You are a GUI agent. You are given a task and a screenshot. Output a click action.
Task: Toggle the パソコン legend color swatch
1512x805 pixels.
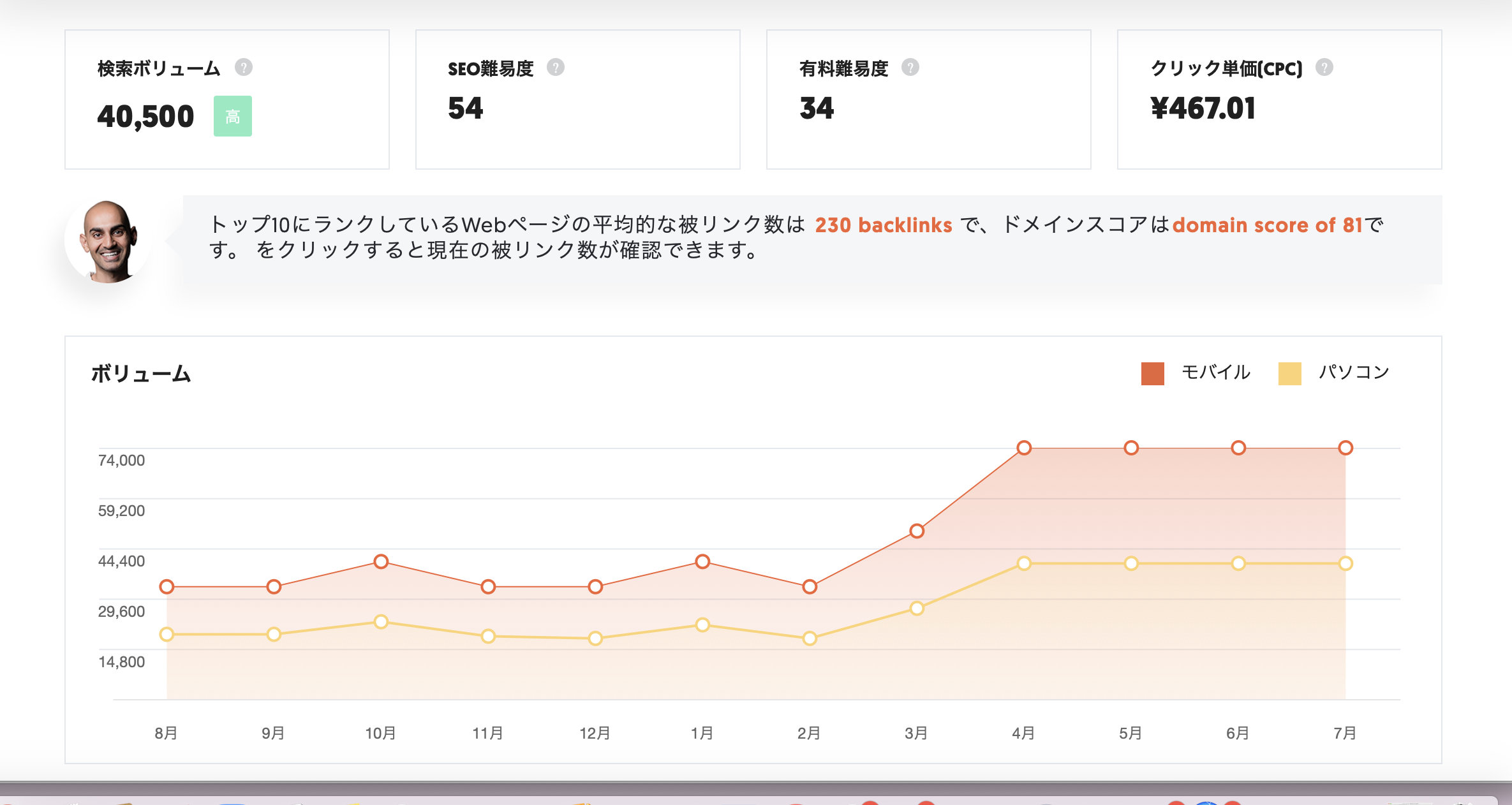click(1289, 374)
